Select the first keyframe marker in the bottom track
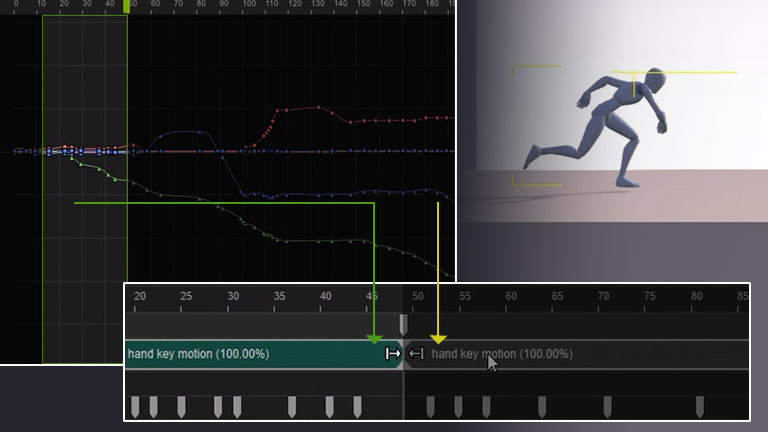768x432 pixels. [x=135, y=406]
